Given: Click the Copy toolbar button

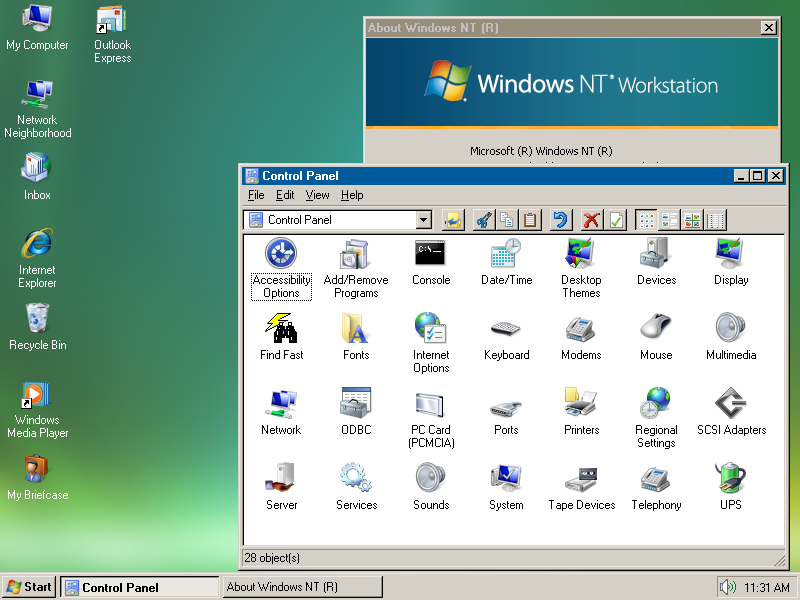Looking at the screenshot, I should pyautogui.click(x=507, y=220).
